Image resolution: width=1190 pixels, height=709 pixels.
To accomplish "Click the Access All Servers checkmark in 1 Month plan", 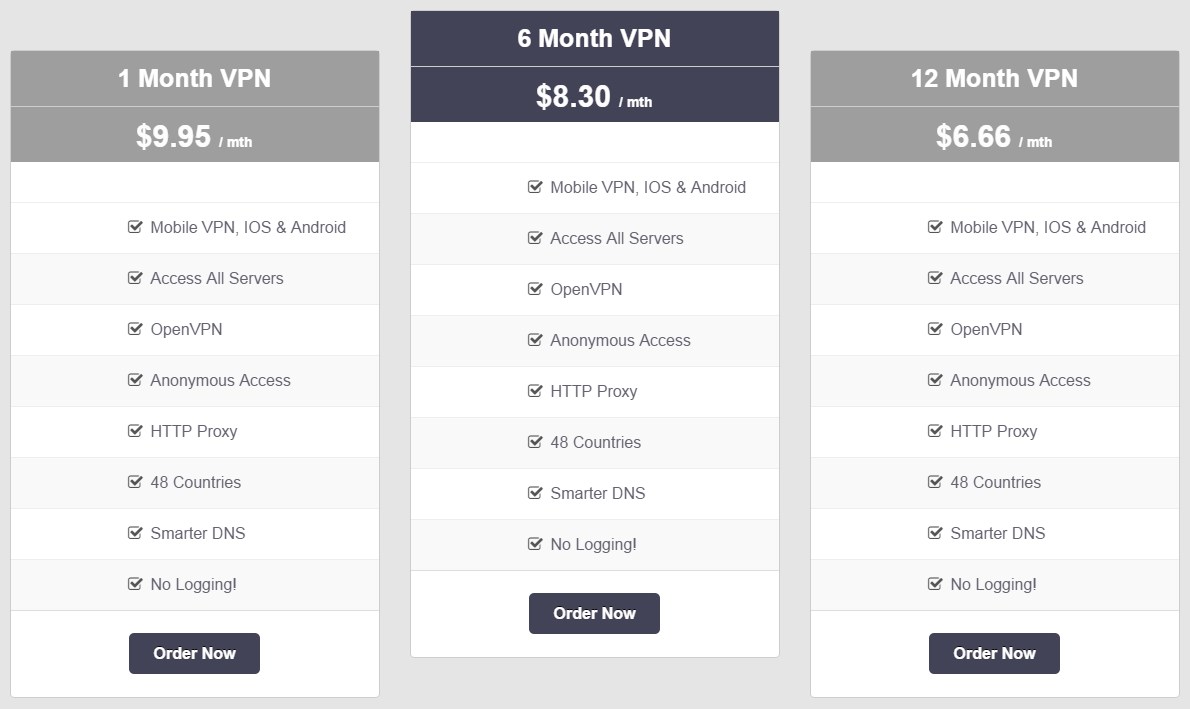I will 135,278.
